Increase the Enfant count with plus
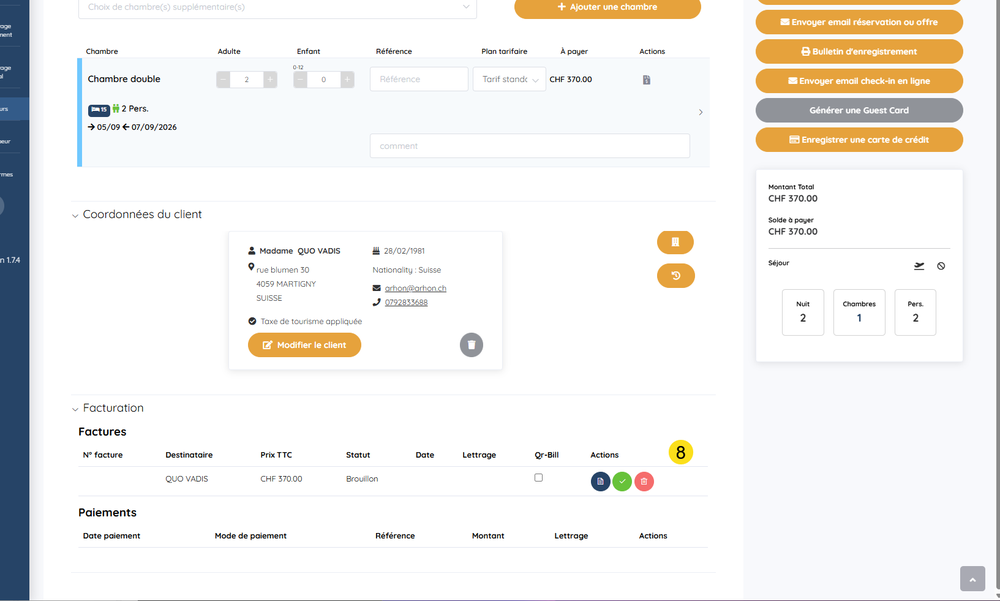 [348, 80]
